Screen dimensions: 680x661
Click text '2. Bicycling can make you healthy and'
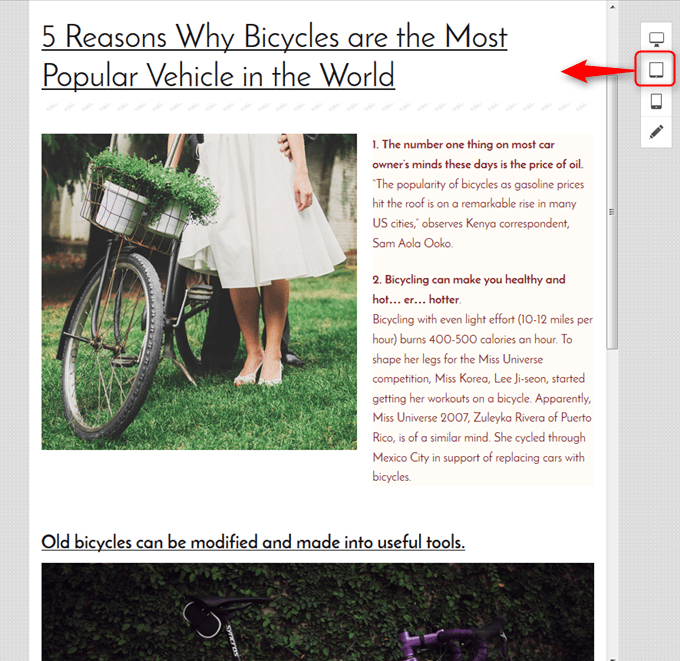[468, 279]
